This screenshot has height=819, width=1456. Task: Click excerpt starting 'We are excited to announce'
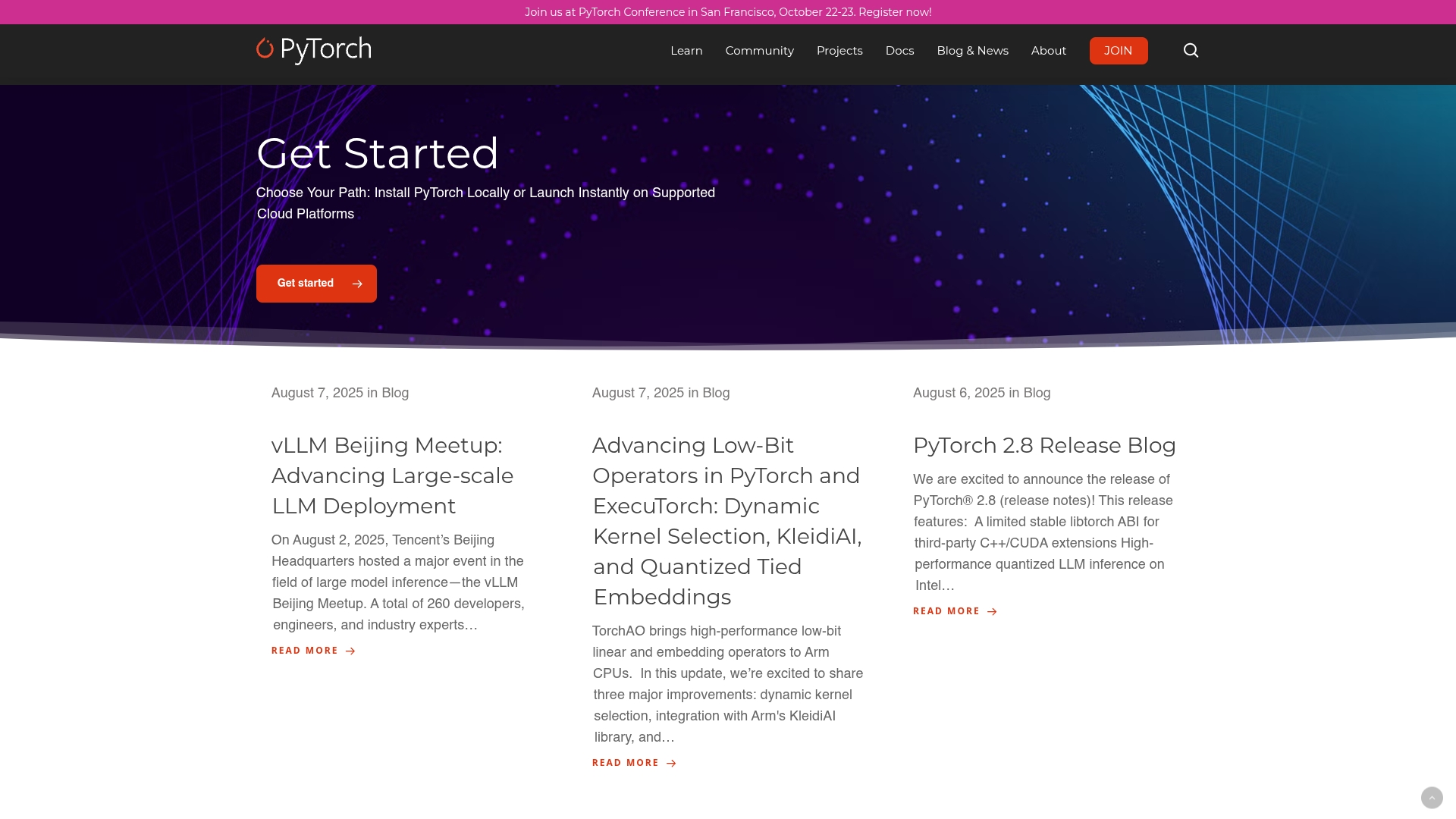pyautogui.click(x=1043, y=532)
